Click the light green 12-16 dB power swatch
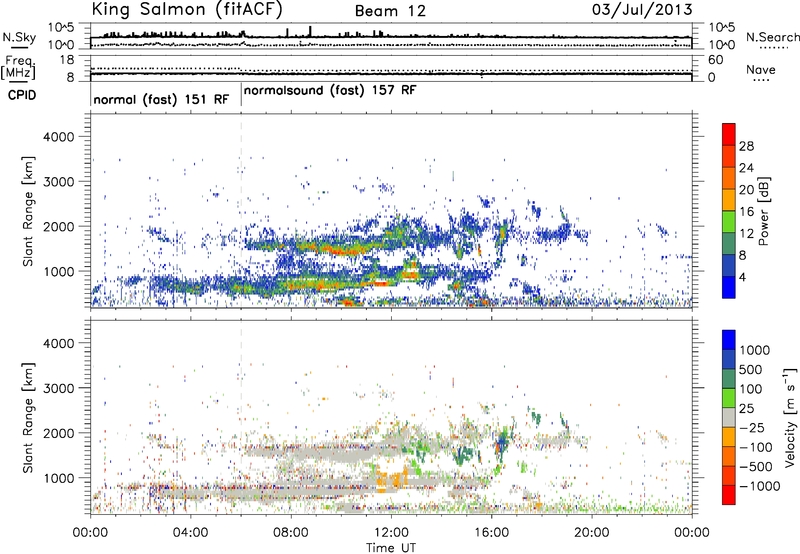800x554 pixels. [729, 222]
